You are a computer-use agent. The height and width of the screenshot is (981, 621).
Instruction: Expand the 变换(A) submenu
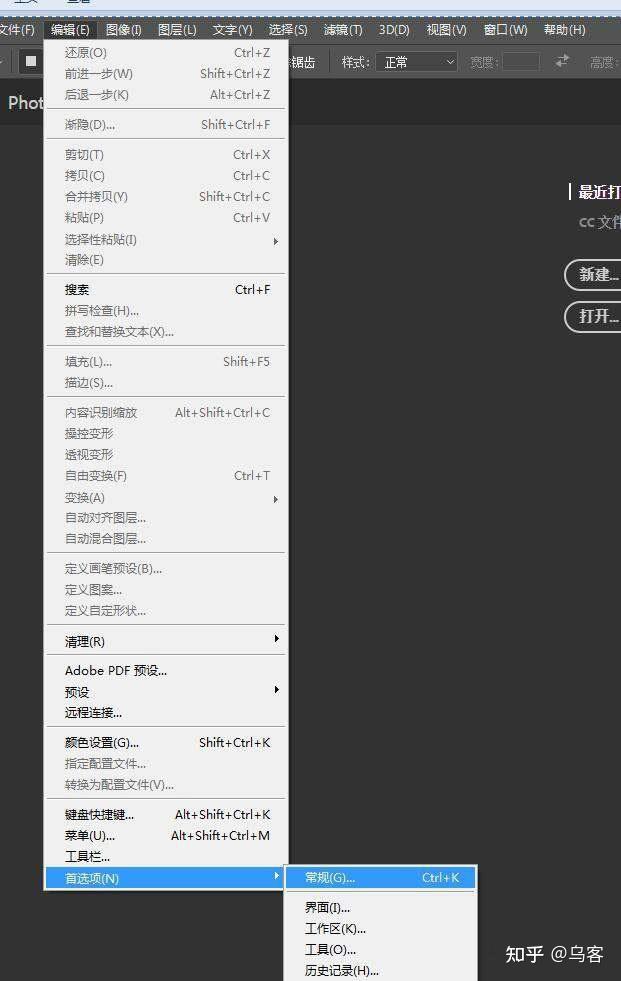click(166, 498)
